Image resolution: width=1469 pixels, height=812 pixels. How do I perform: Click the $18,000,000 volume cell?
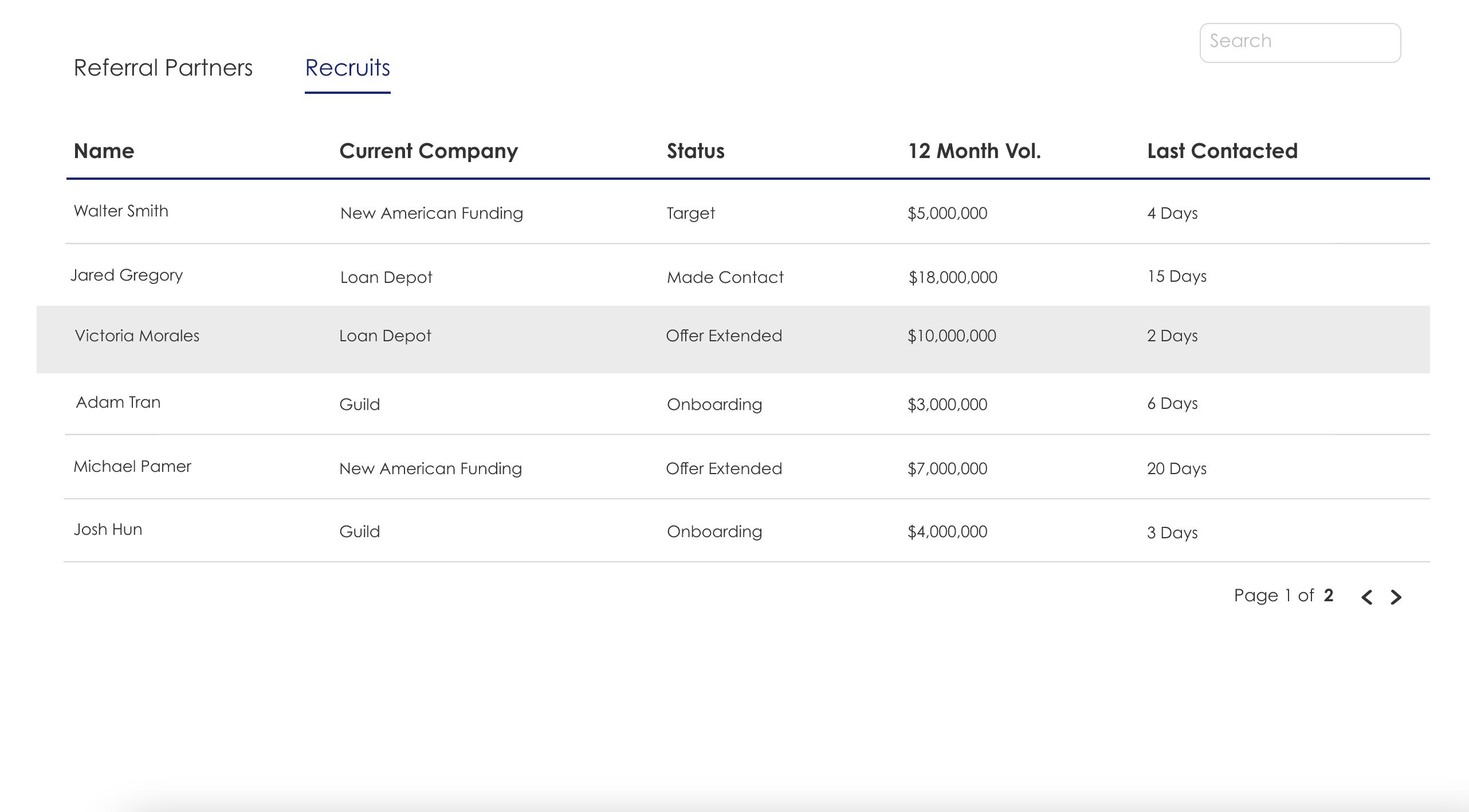click(952, 278)
